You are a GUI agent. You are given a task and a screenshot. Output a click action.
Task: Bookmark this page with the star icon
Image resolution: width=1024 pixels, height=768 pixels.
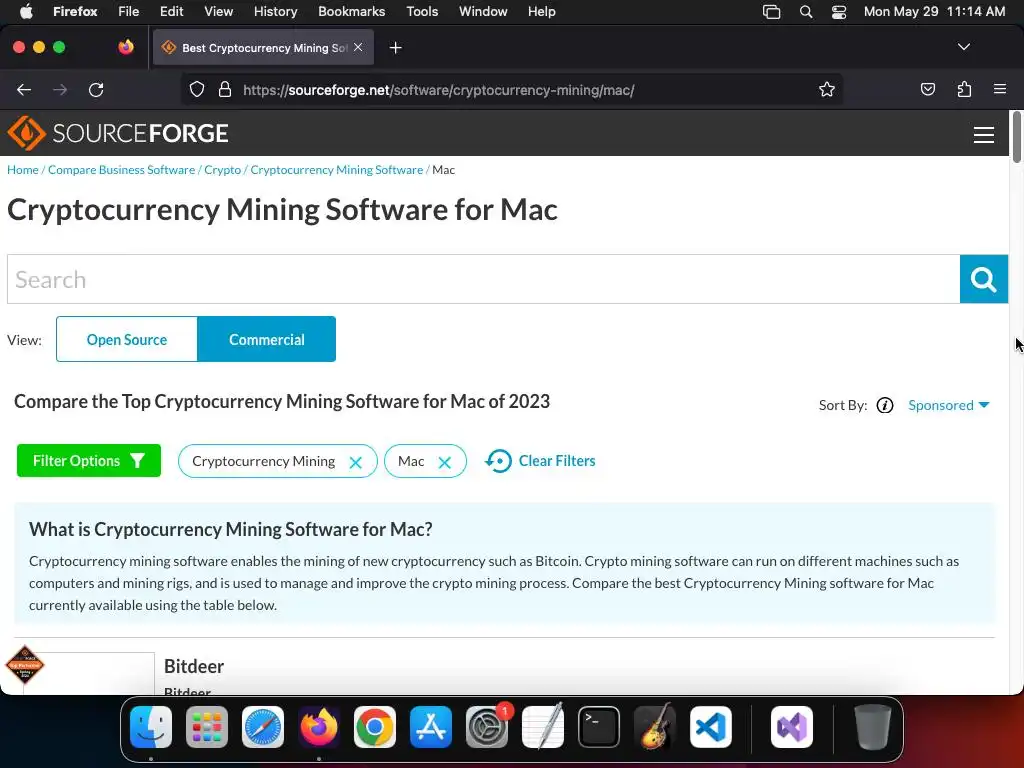pyautogui.click(x=827, y=89)
